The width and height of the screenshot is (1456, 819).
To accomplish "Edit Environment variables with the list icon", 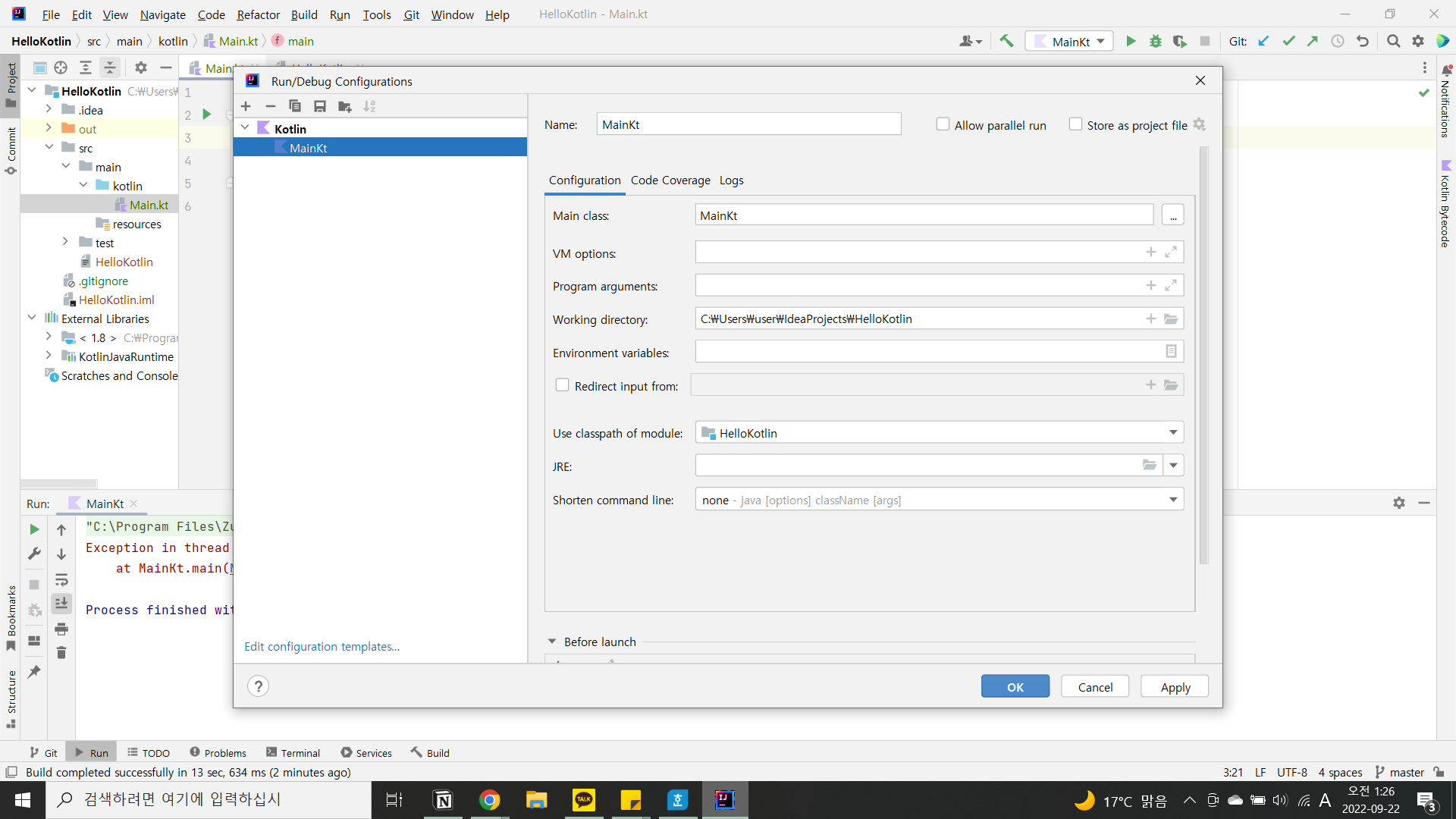I will coord(1171,351).
